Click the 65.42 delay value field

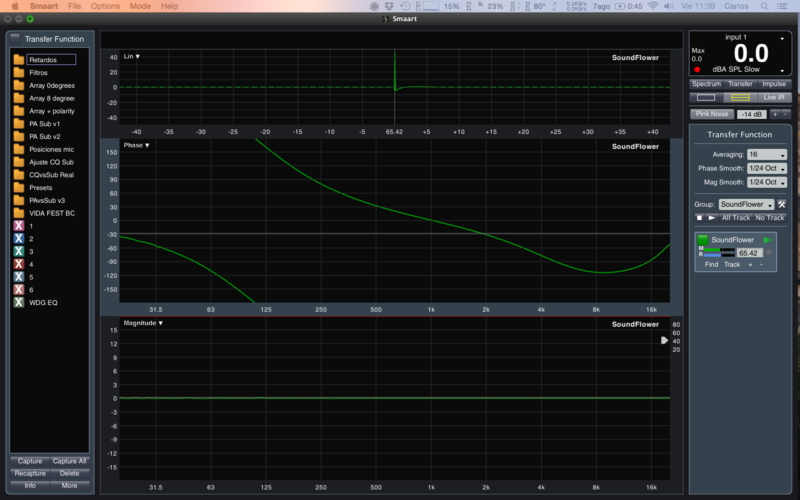click(749, 254)
